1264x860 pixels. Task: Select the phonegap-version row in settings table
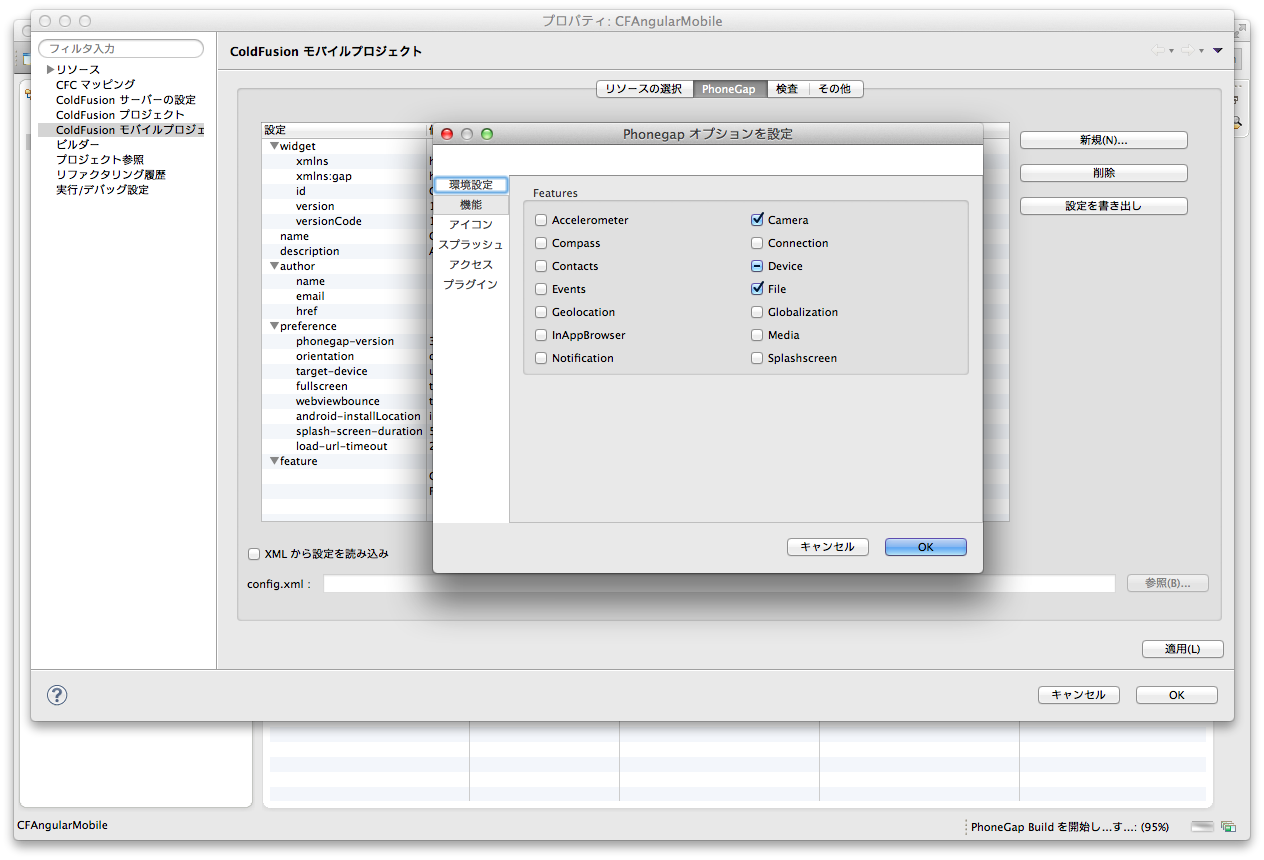345,341
